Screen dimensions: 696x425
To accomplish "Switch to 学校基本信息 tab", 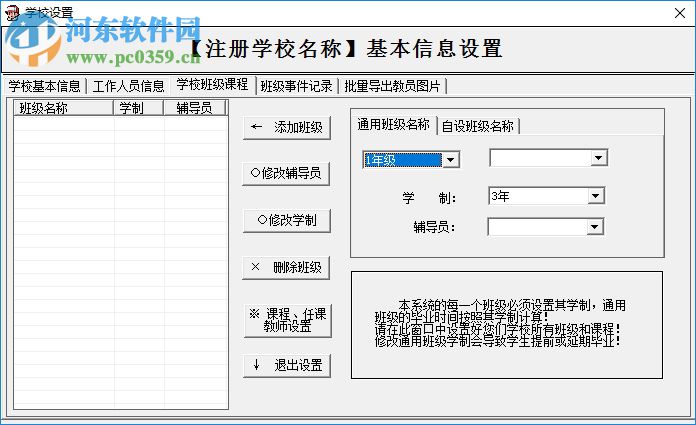I will point(44,86).
